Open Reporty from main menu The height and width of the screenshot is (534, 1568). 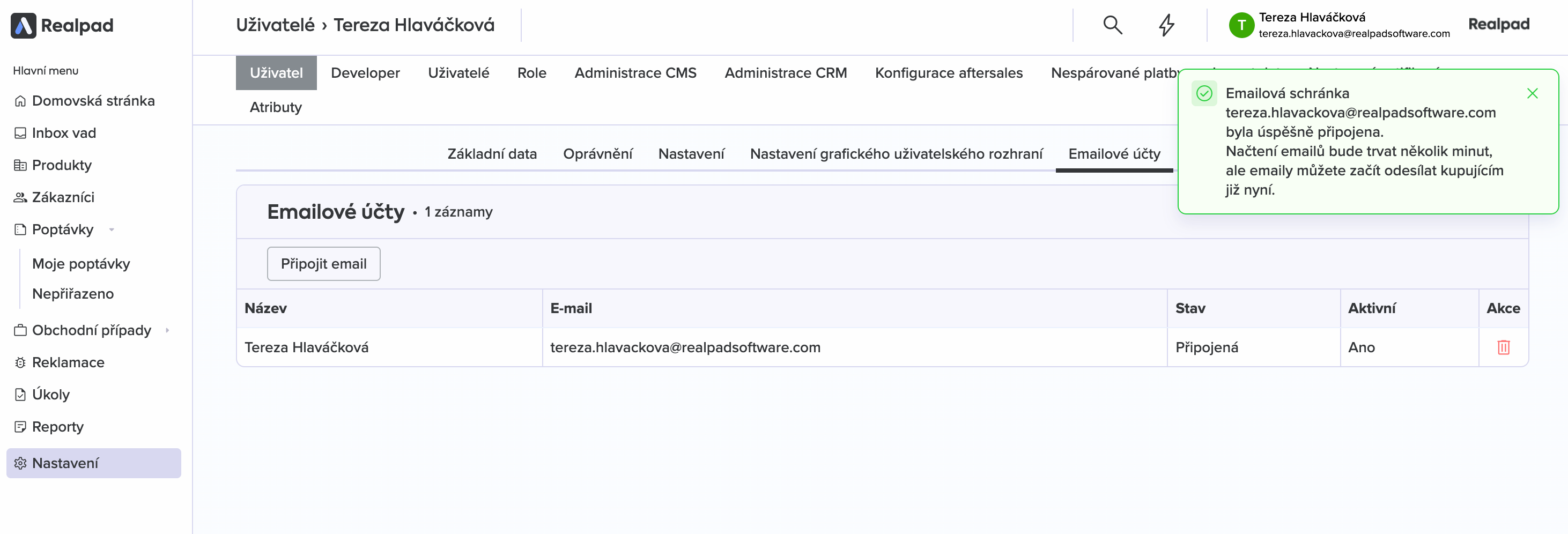click(58, 427)
